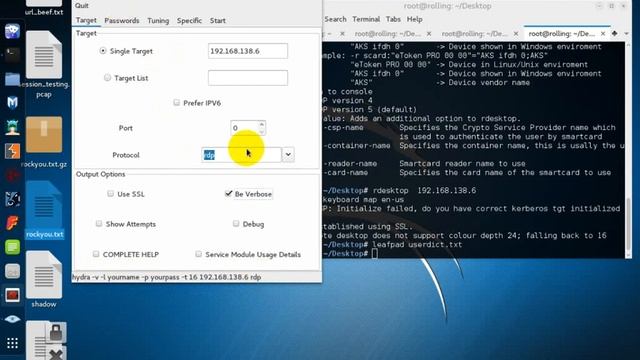Viewport: 640px width, 360px height.
Task: Open the Help menu in the terminal window
Action: coord(414,19)
